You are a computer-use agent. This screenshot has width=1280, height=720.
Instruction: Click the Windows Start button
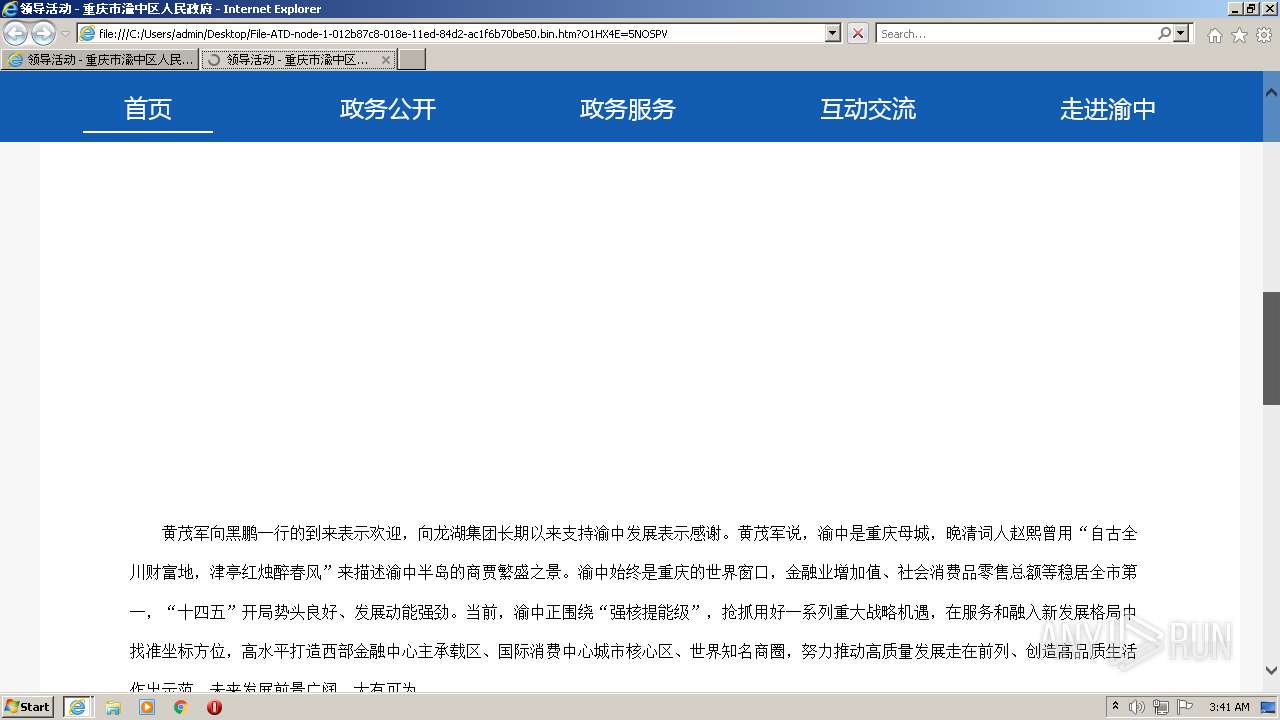click(27, 707)
